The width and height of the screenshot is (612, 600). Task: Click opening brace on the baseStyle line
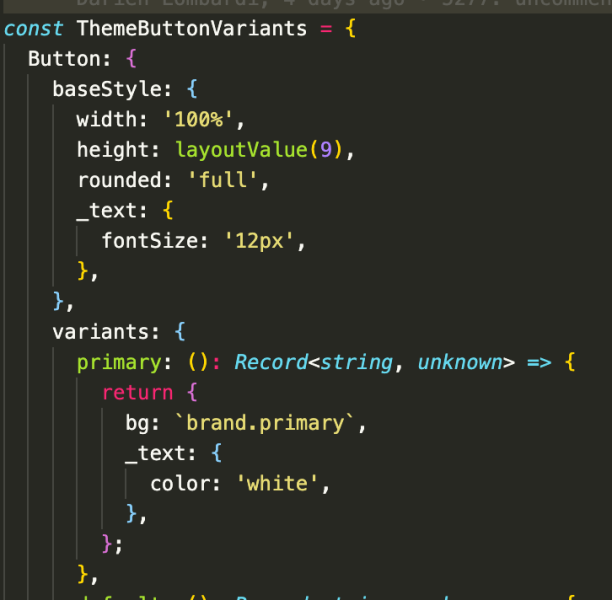pos(192,89)
